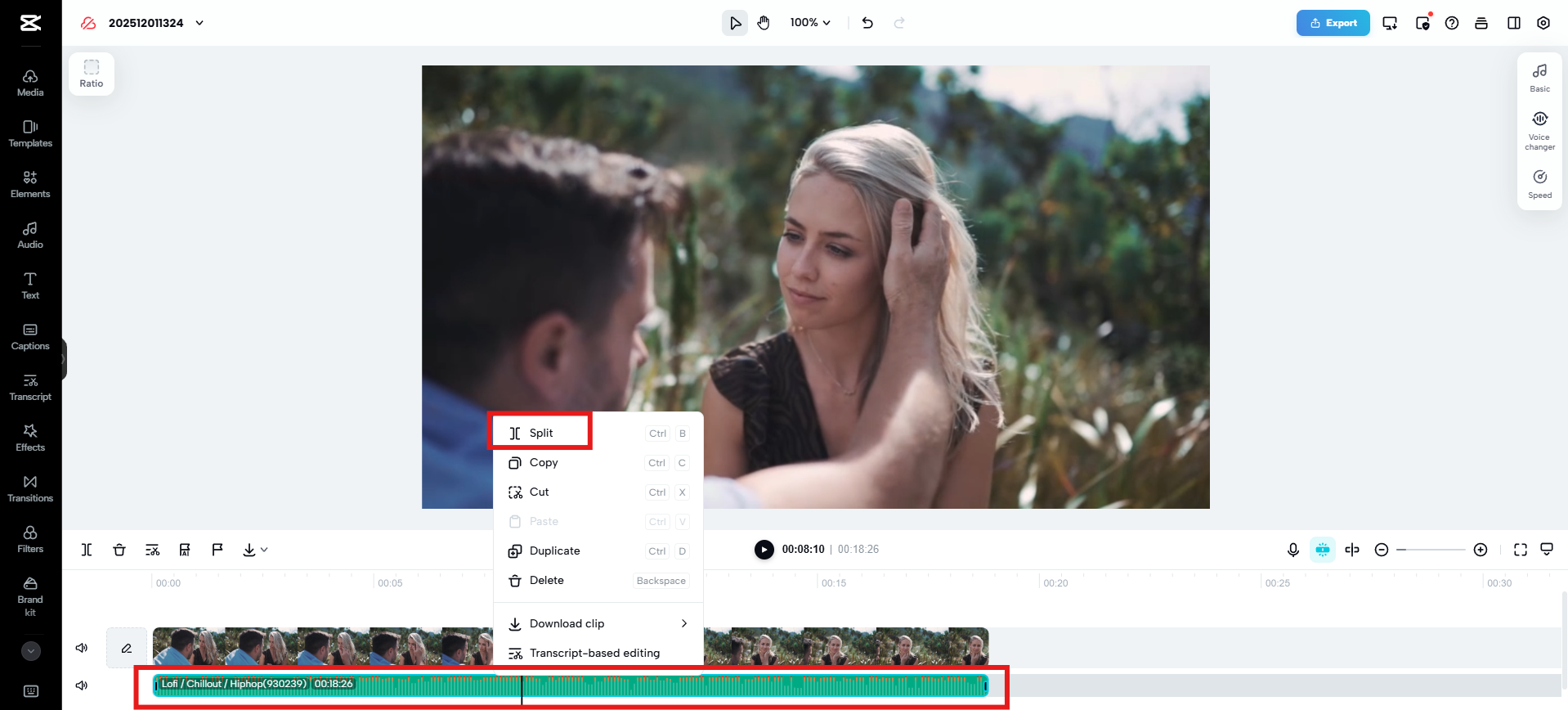Start voiceover recording with microphone icon
Screen dimensions: 1568x710
coord(1293,550)
